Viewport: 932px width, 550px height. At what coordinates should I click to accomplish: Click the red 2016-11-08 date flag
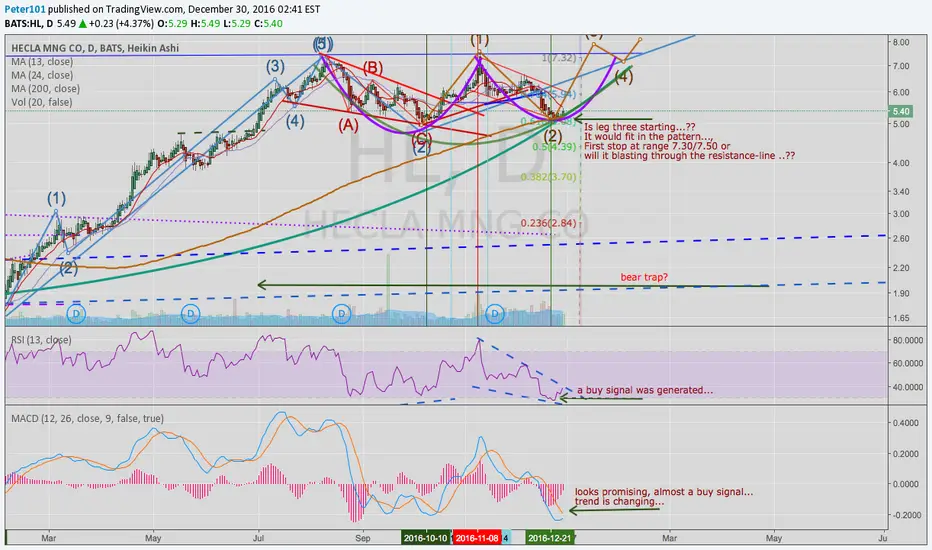tap(477, 538)
